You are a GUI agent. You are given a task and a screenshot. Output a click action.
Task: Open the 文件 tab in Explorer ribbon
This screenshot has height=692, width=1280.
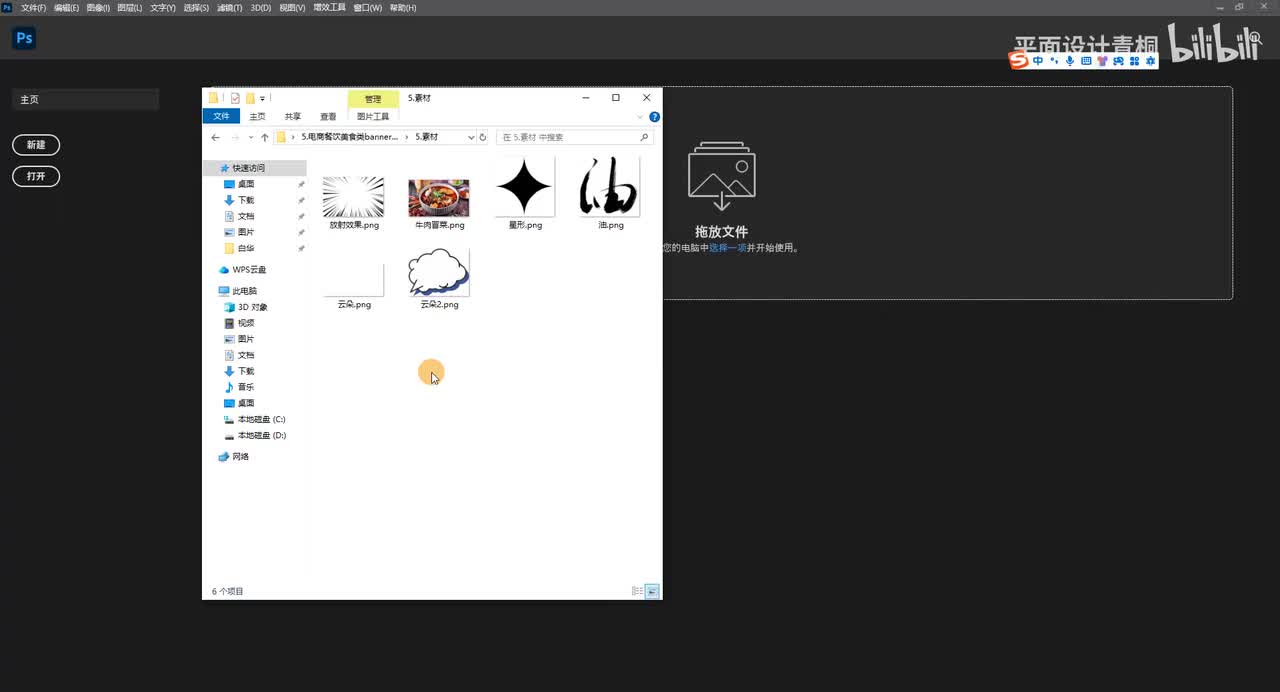pos(221,116)
